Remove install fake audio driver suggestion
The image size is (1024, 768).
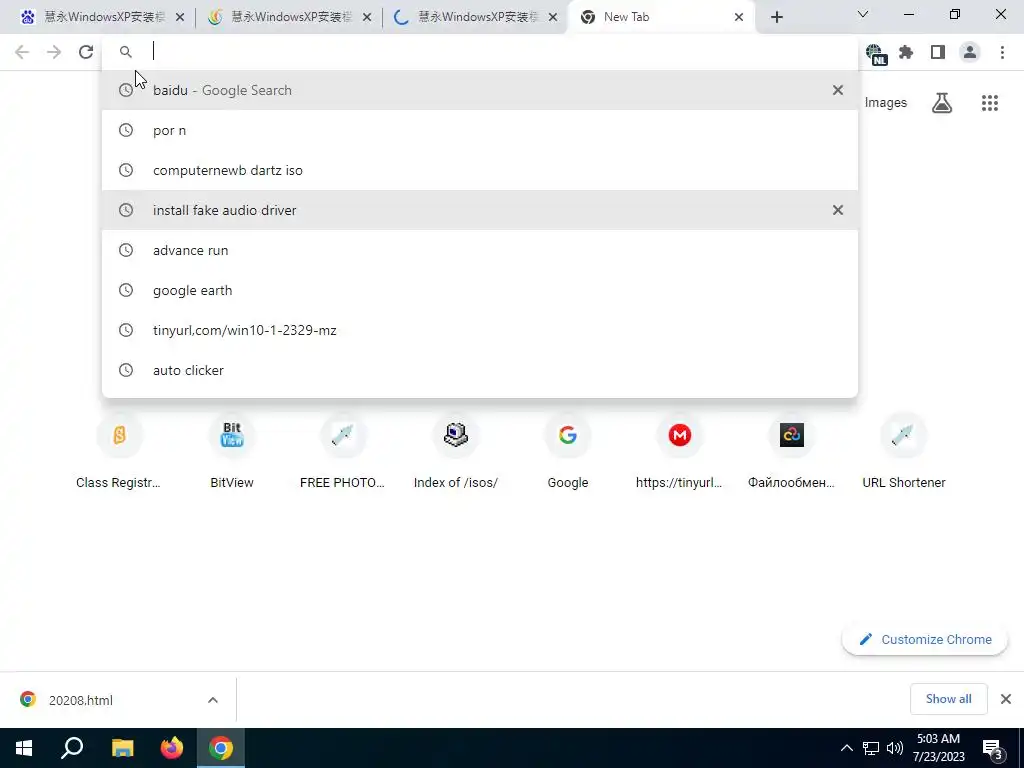click(x=838, y=210)
